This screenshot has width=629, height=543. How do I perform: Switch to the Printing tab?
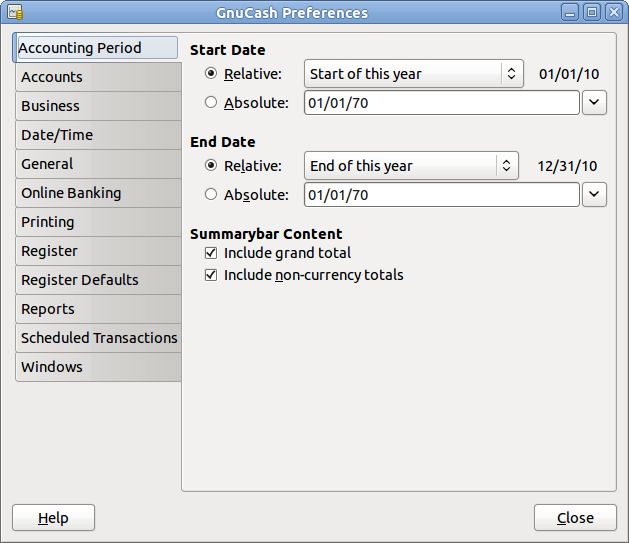[x=98, y=222]
